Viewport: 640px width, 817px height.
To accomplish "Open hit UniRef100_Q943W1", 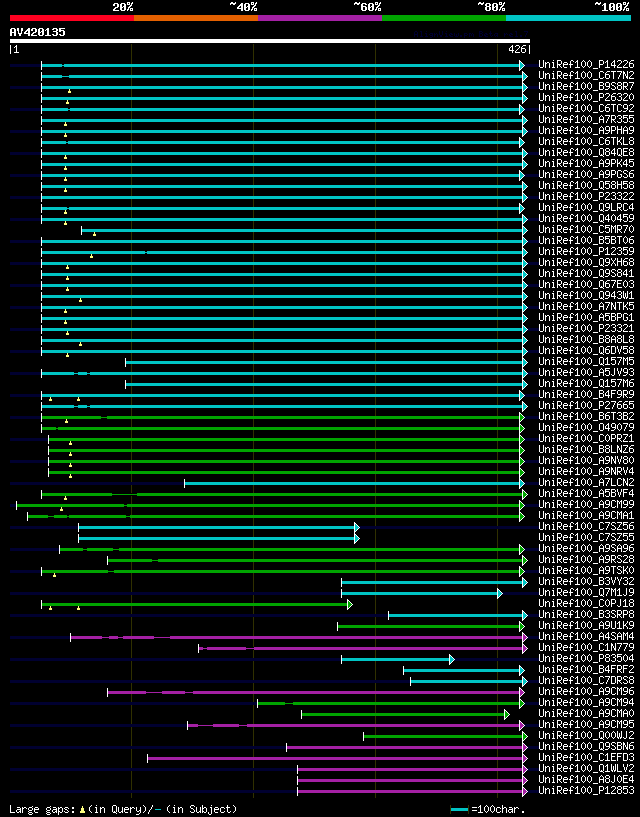I will [586, 295].
